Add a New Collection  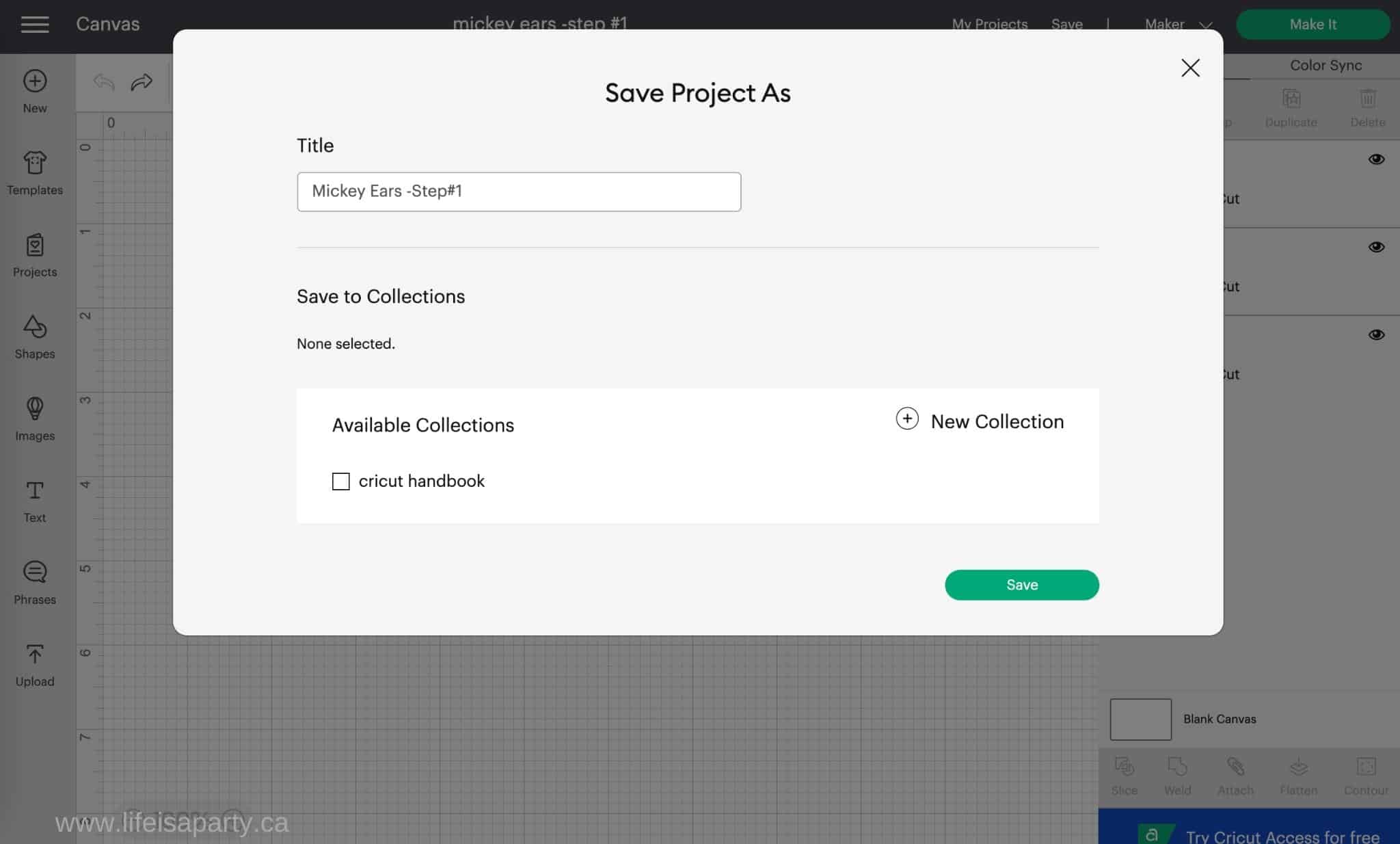coord(980,421)
